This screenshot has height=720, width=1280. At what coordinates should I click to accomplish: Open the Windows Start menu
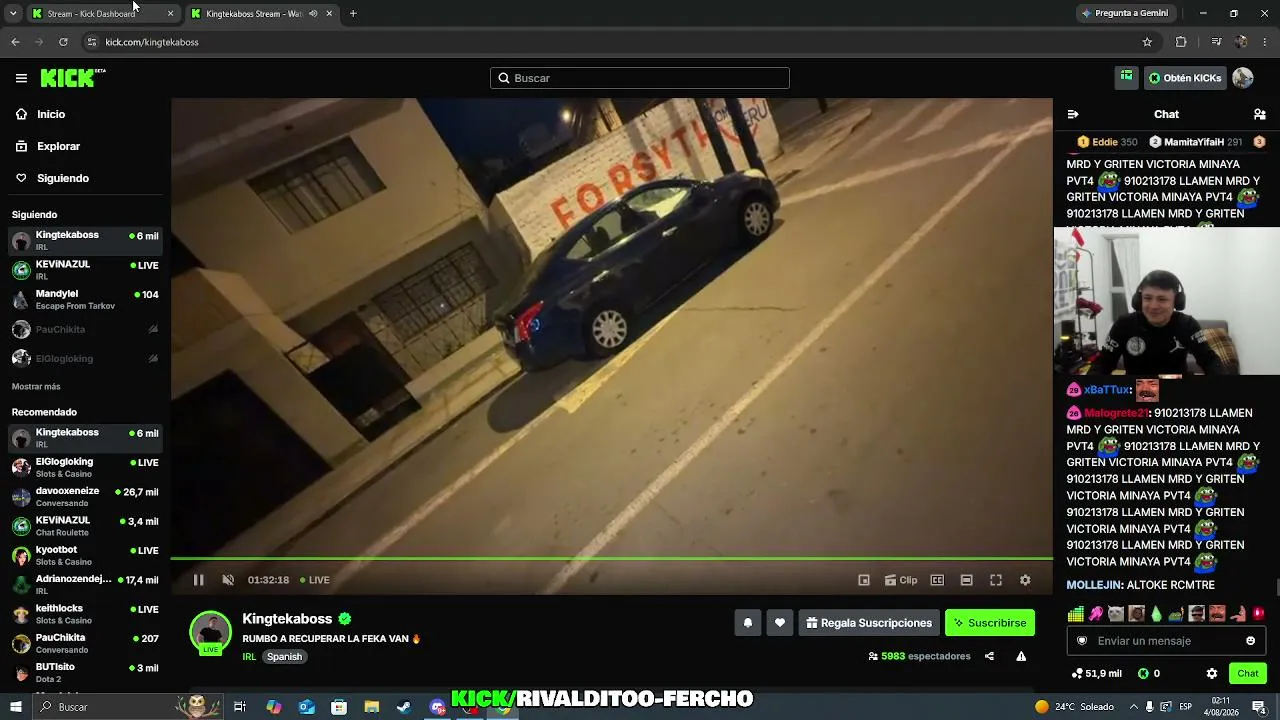[x=16, y=707]
